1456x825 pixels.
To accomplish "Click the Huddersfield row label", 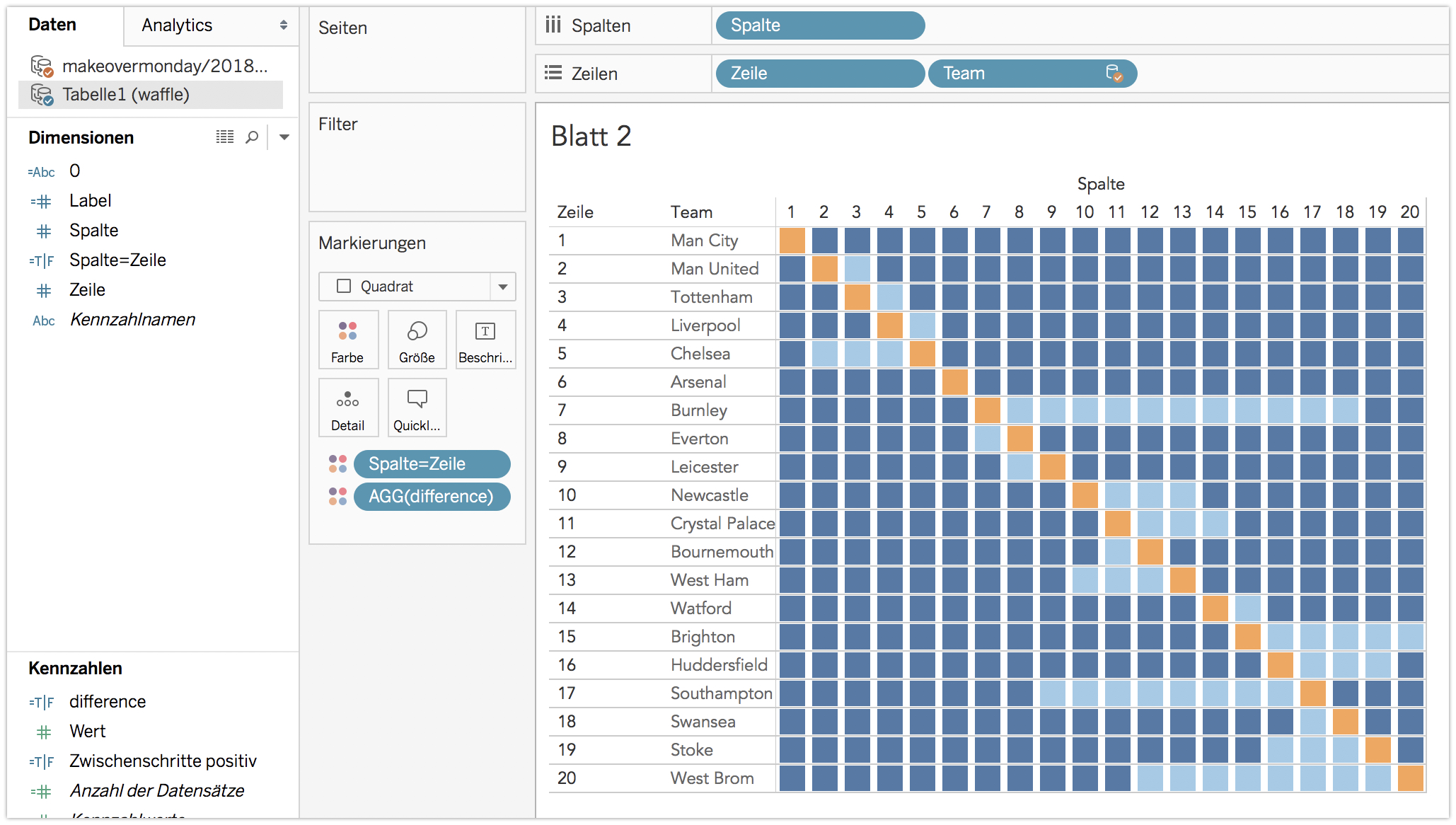I will (x=719, y=665).
